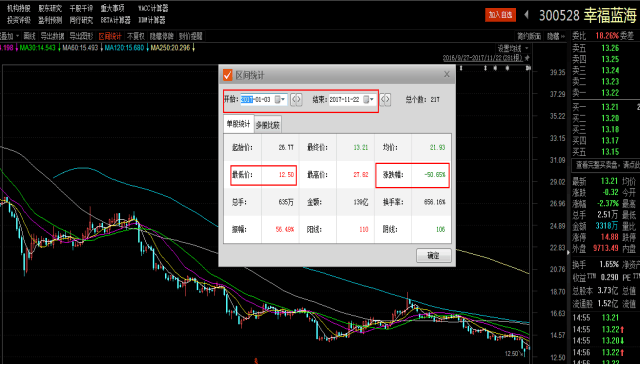This screenshot has height=365, width=641.
Task: Click the 最低价 value 12.50
Action: (x=286, y=175)
